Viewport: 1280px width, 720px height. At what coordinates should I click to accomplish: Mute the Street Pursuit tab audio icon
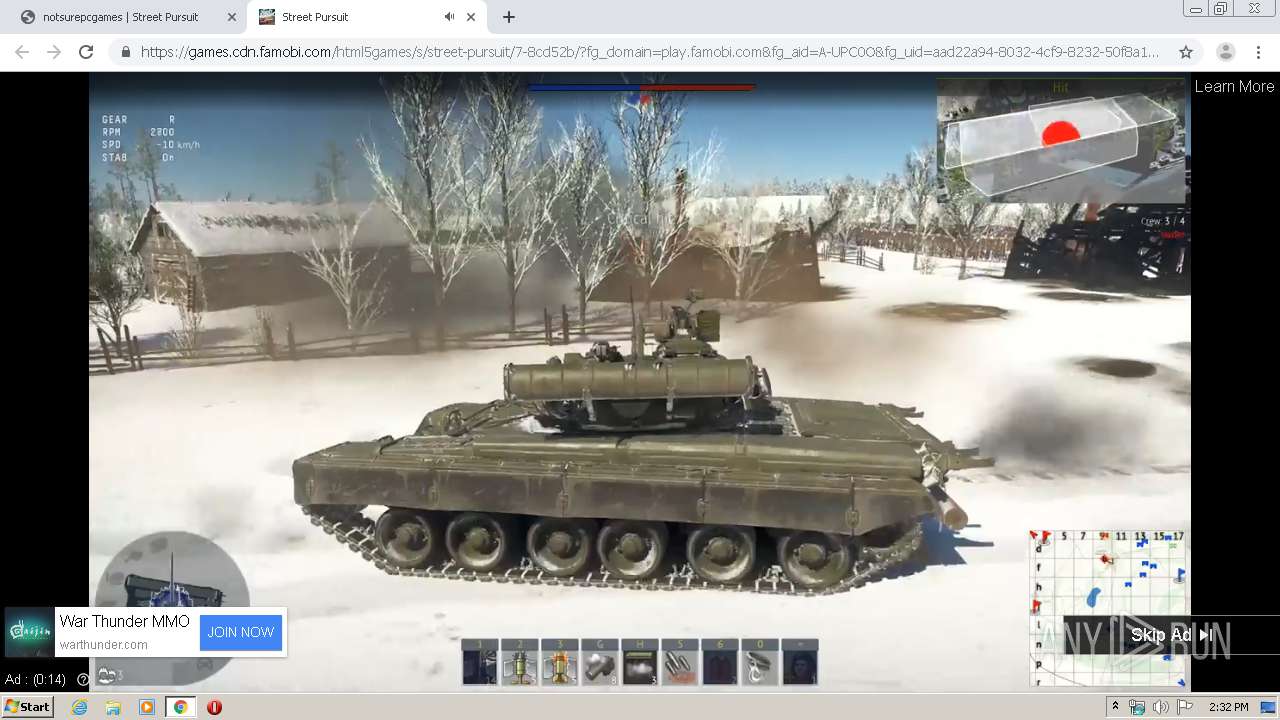click(x=449, y=17)
